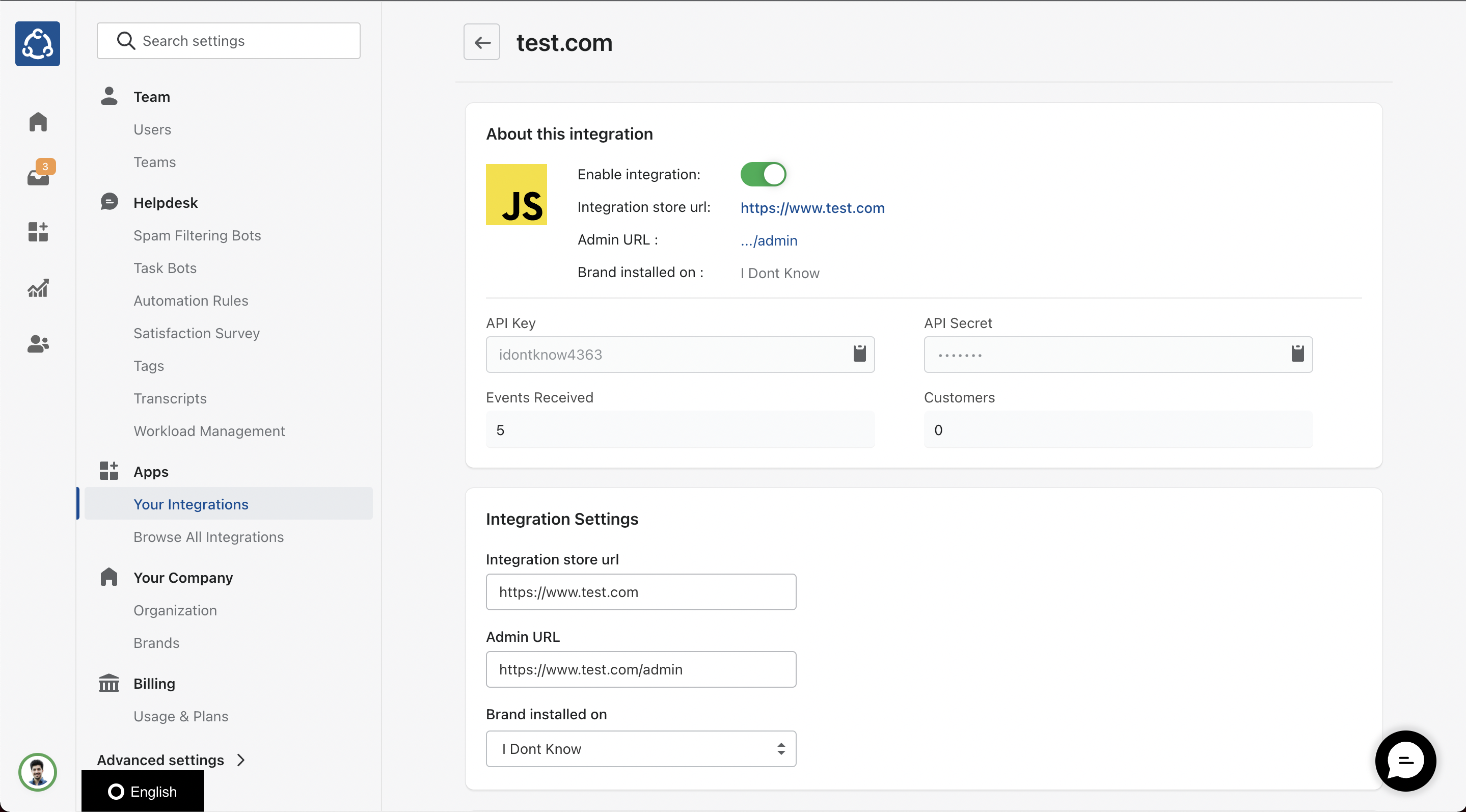The height and width of the screenshot is (812, 1466).
Task: Click the reports/analytics icon in sidebar
Action: coord(38,288)
